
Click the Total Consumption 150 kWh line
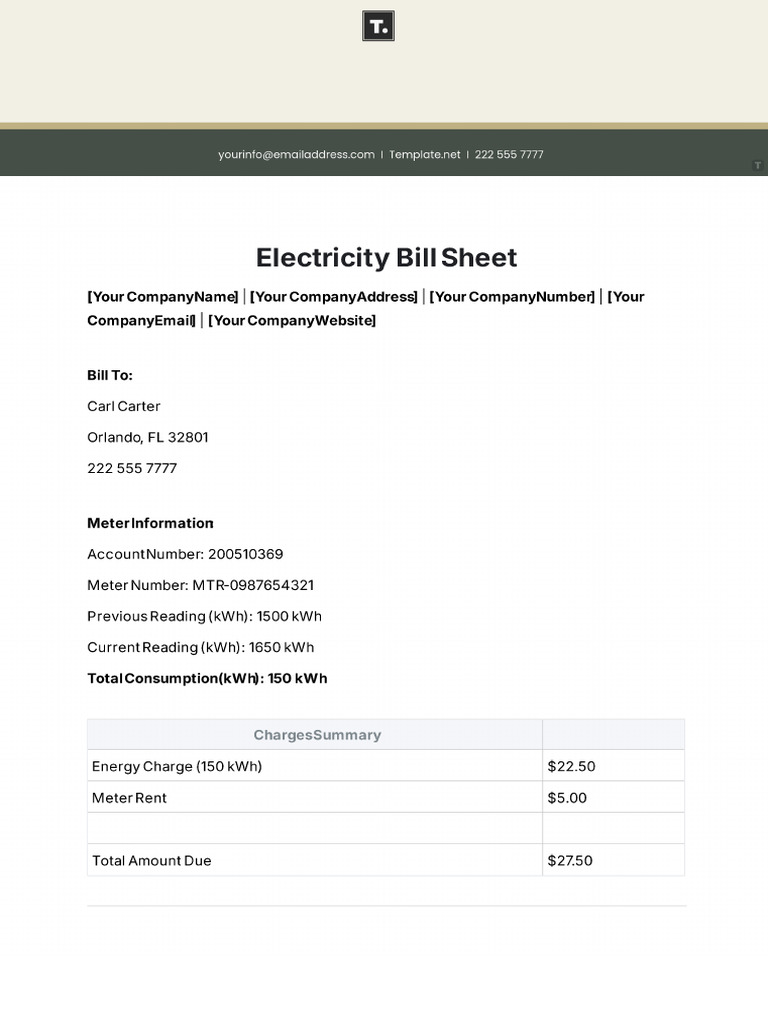pyautogui.click(x=207, y=678)
